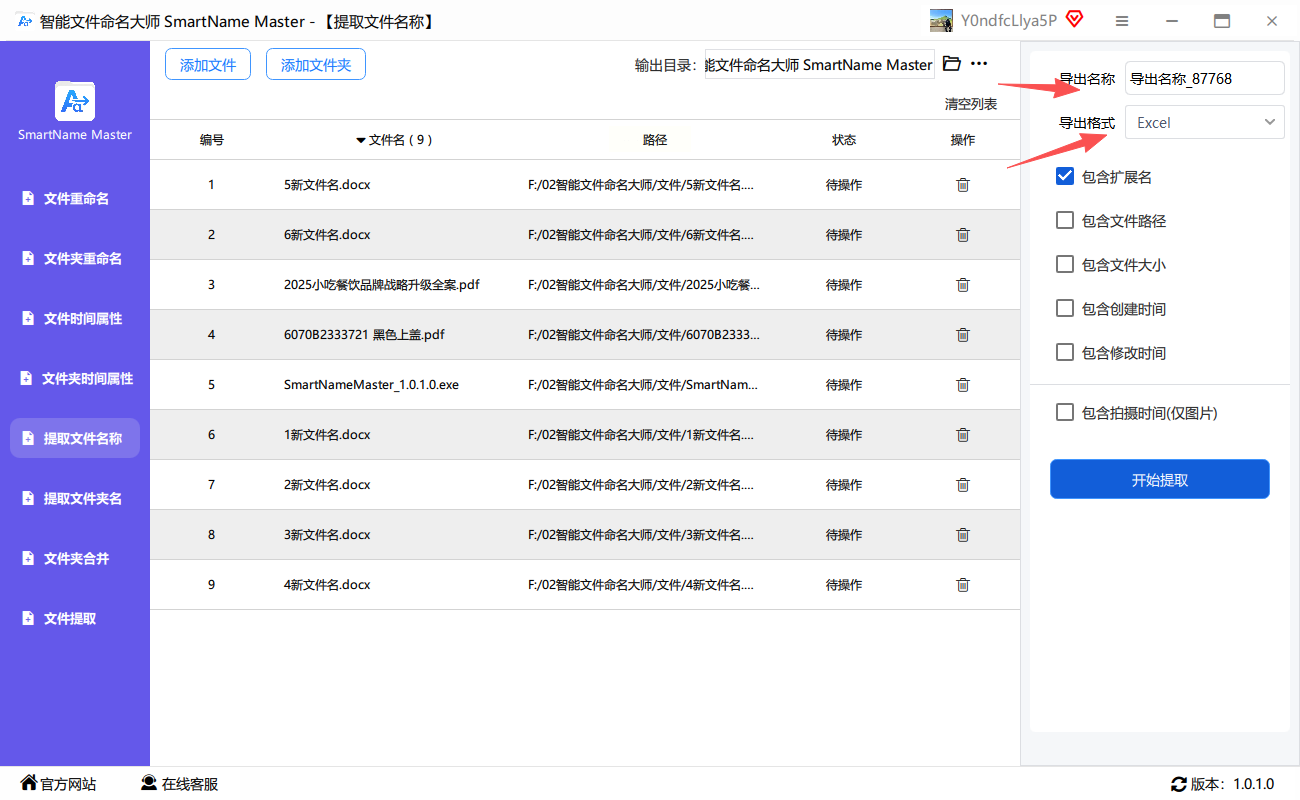The height and width of the screenshot is (800, 1300).
Task: Open output directory folder icon
Action: 951,64
